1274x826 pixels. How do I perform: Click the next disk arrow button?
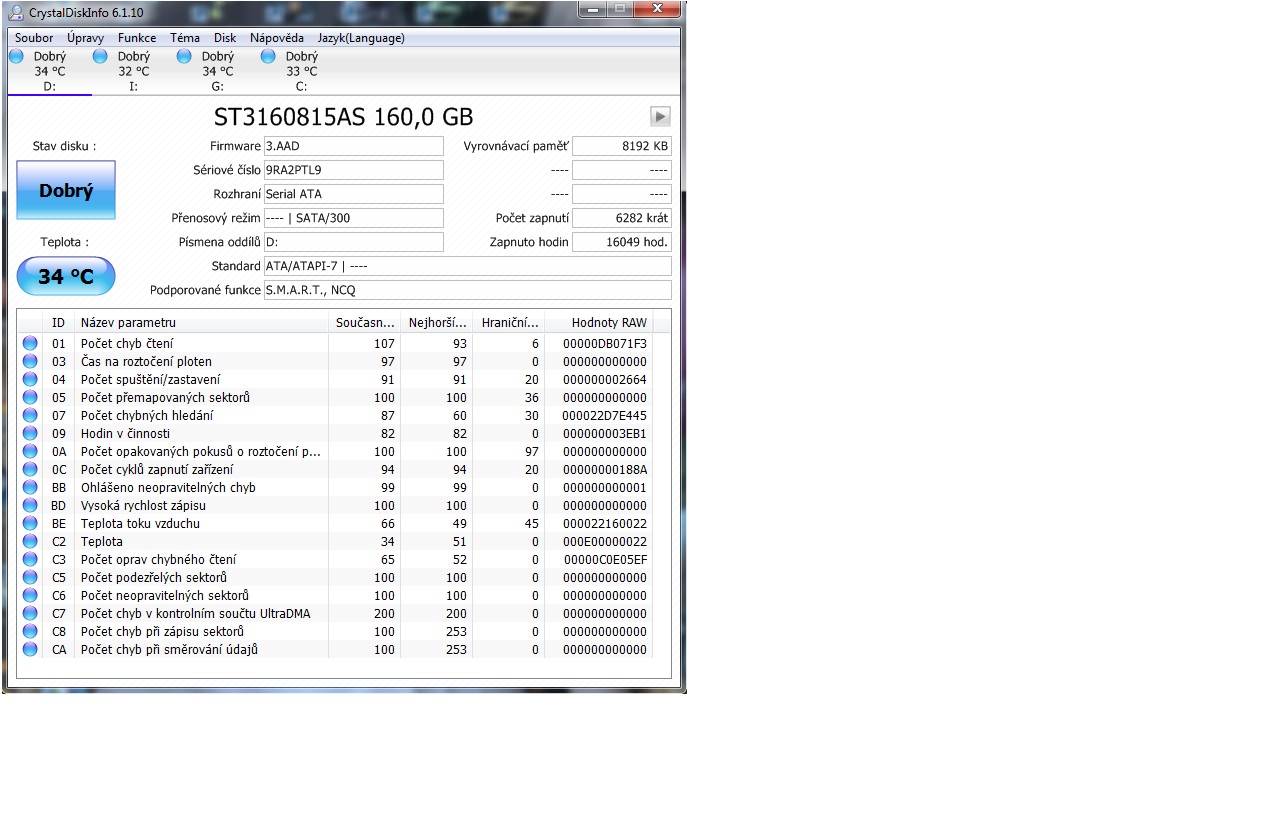(660, 116)
